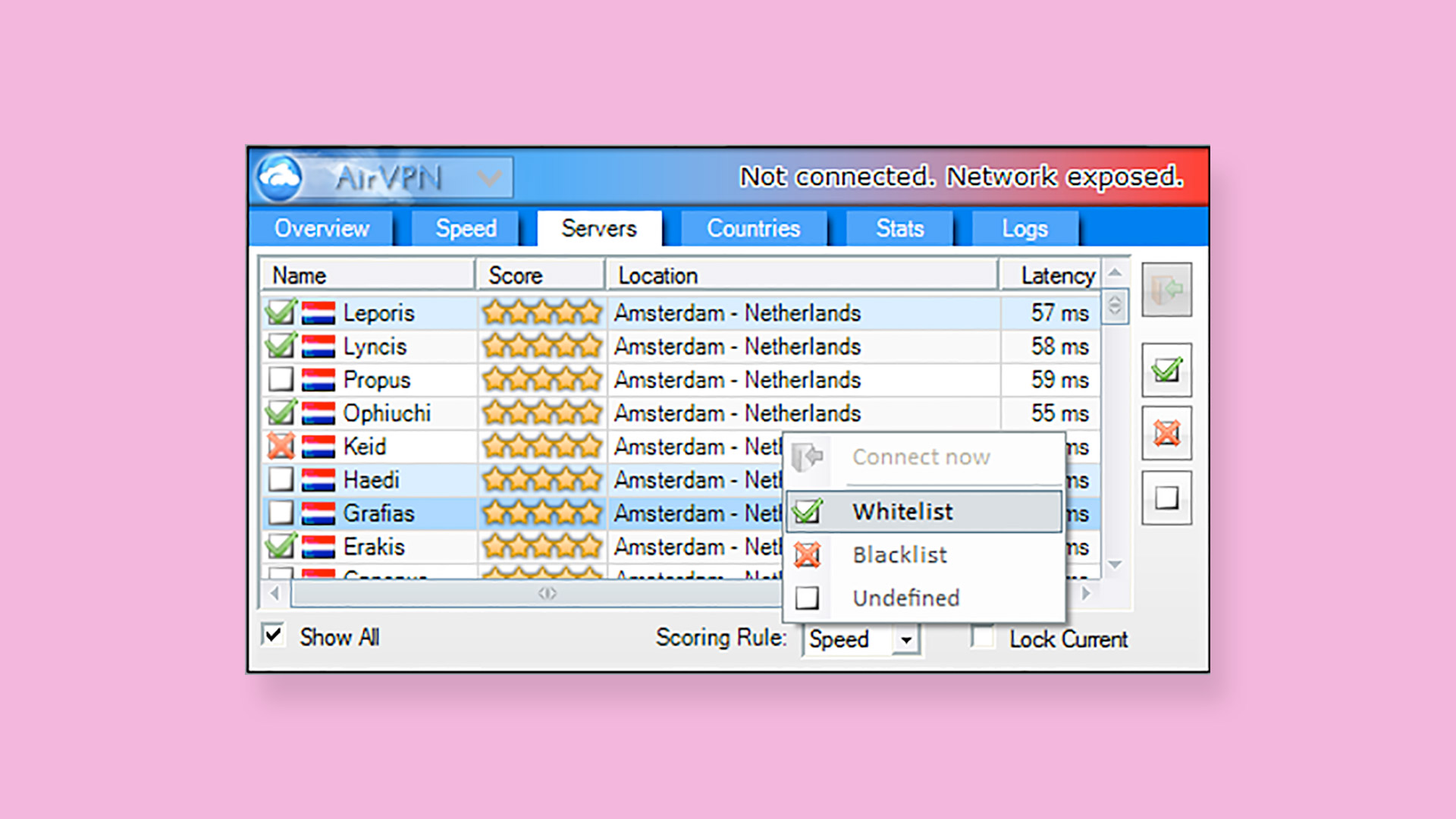Screen dimensions: 1456x819
Task: Click the Netherlands flag next to Erakis
Action: pyautogui.click(x=318, y=546)
